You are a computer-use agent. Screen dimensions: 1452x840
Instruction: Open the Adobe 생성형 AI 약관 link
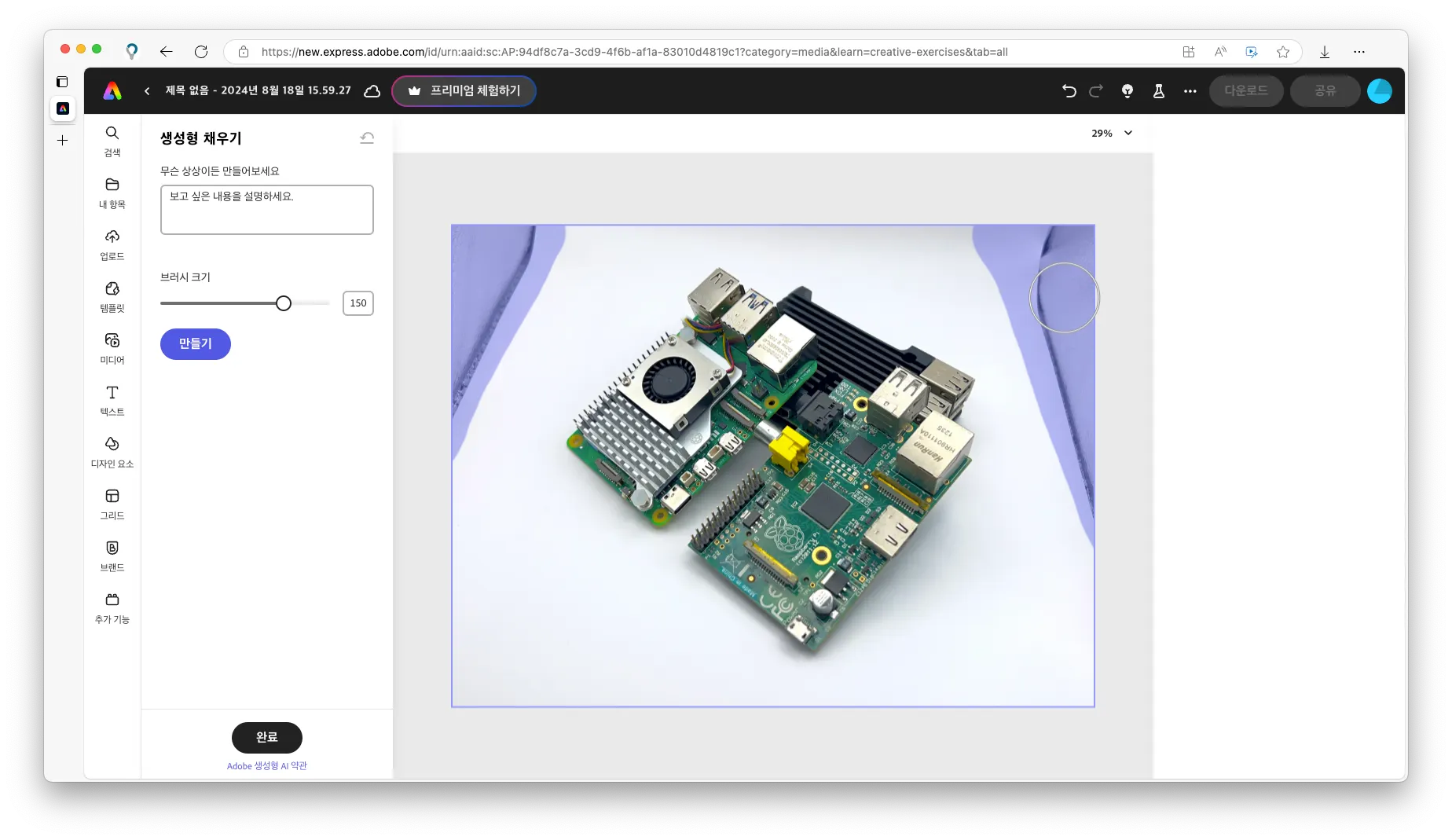tap(267, 766)
